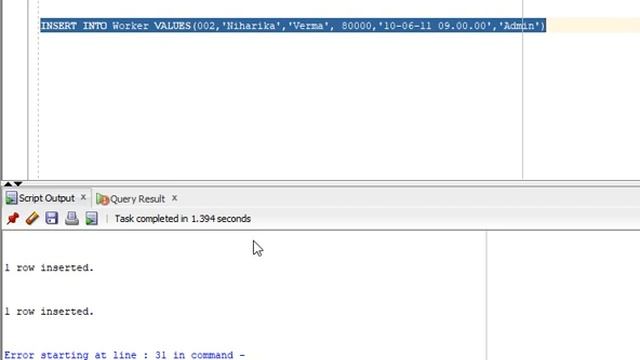Close the Query Result tab
The image size is (640, 360).
174,198
